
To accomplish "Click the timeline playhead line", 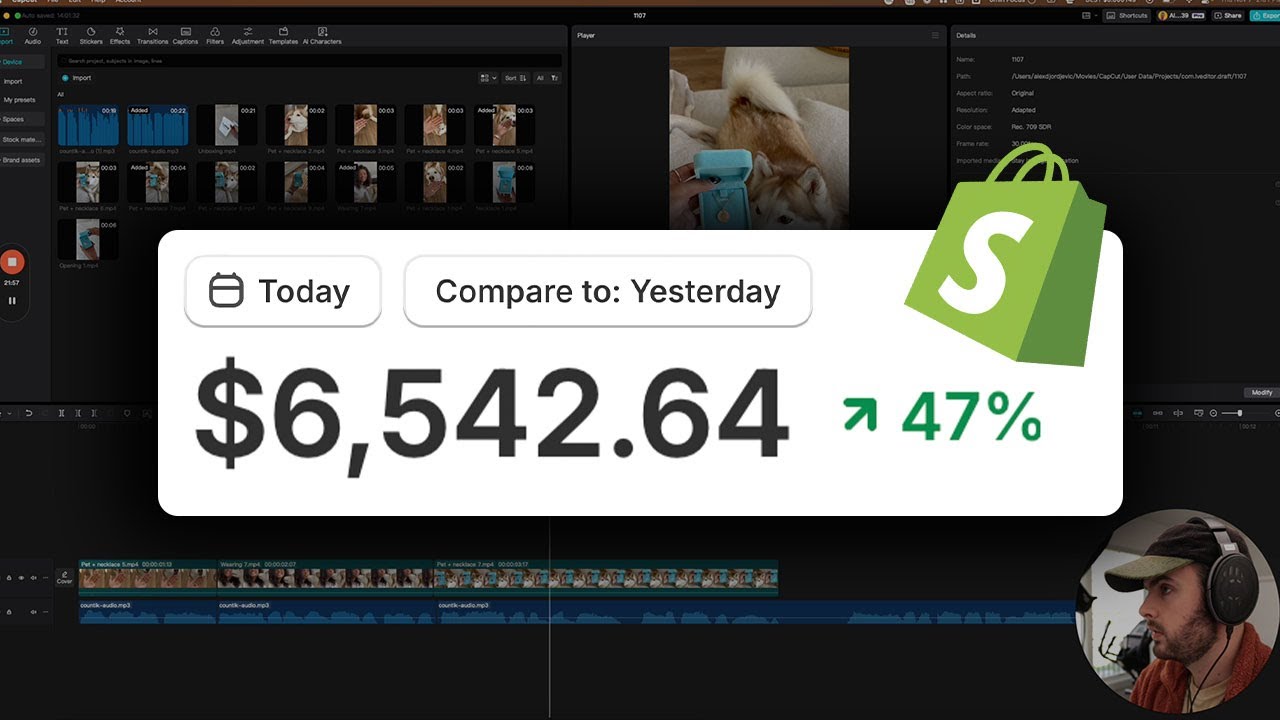I will click(549, 620).
